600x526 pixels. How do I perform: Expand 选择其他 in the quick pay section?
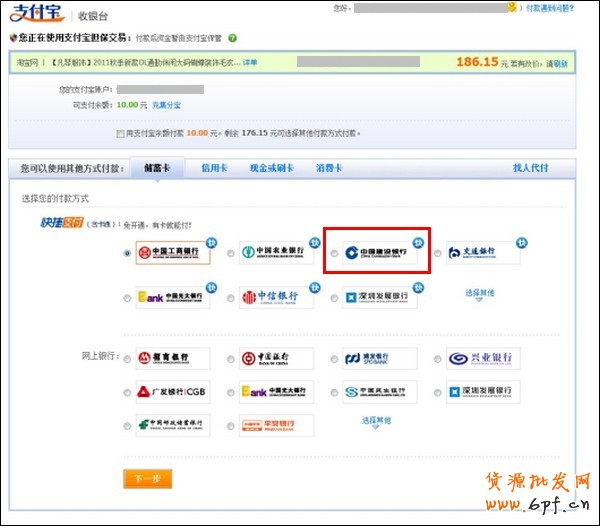click(x=480, y=293)
